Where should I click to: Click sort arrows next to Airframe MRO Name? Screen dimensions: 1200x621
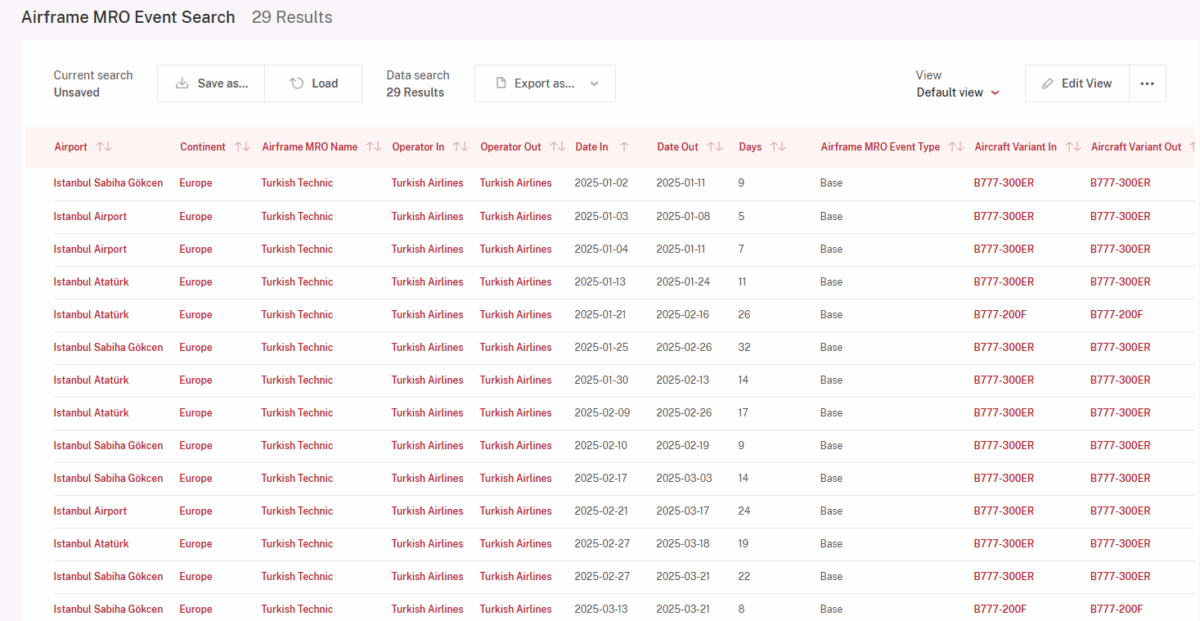coord(374,147)
